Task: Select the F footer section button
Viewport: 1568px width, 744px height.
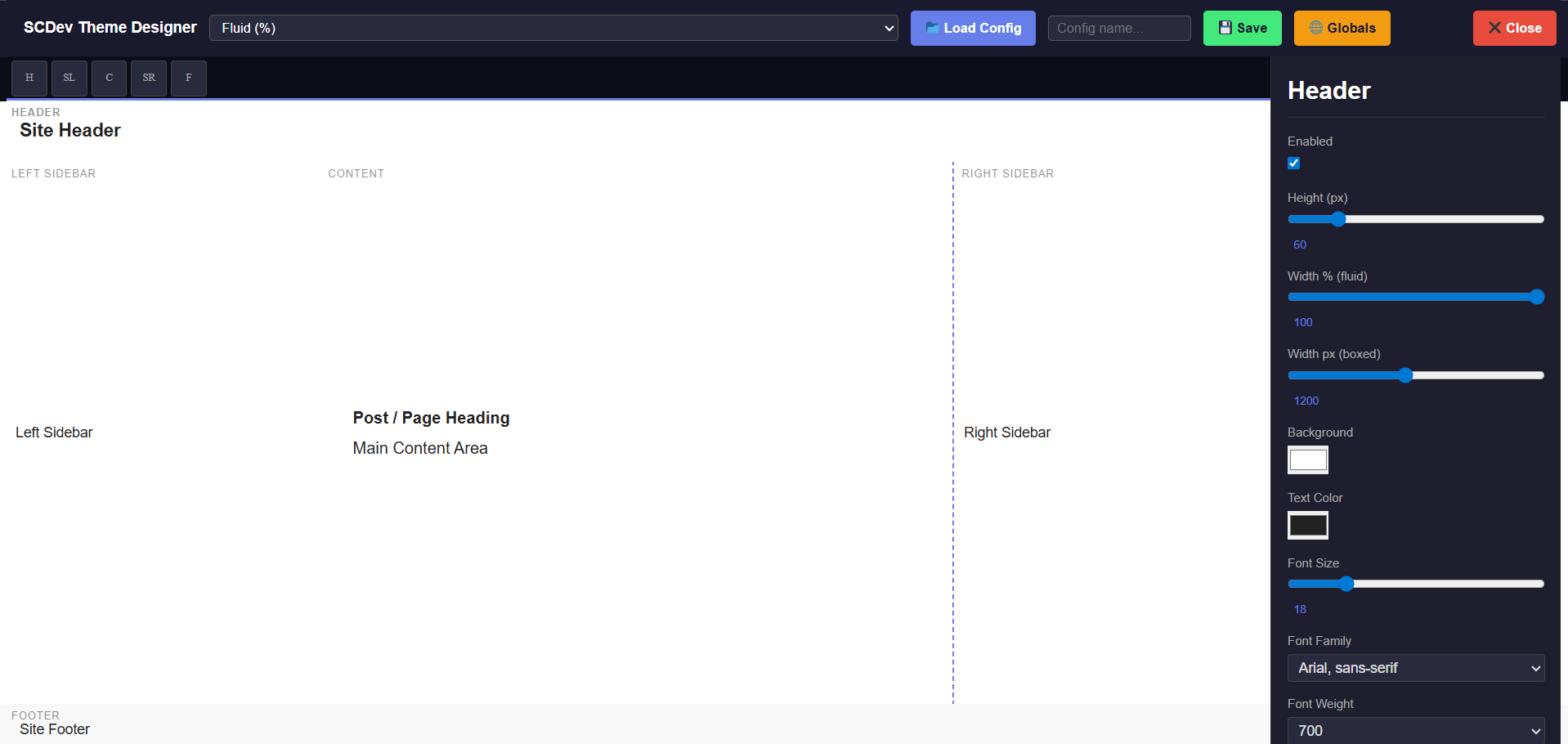Action: (189, 78)
